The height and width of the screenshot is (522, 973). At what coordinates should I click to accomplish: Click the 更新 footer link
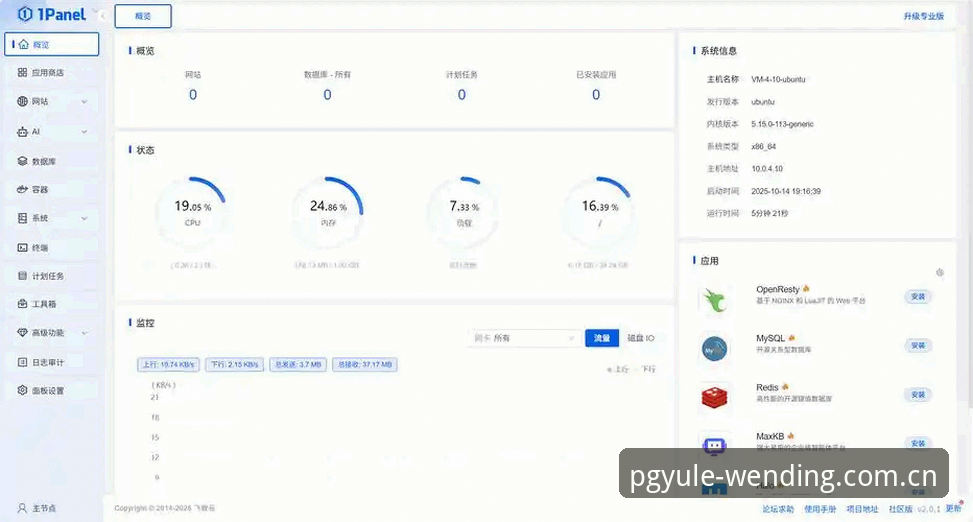(953, 508)
